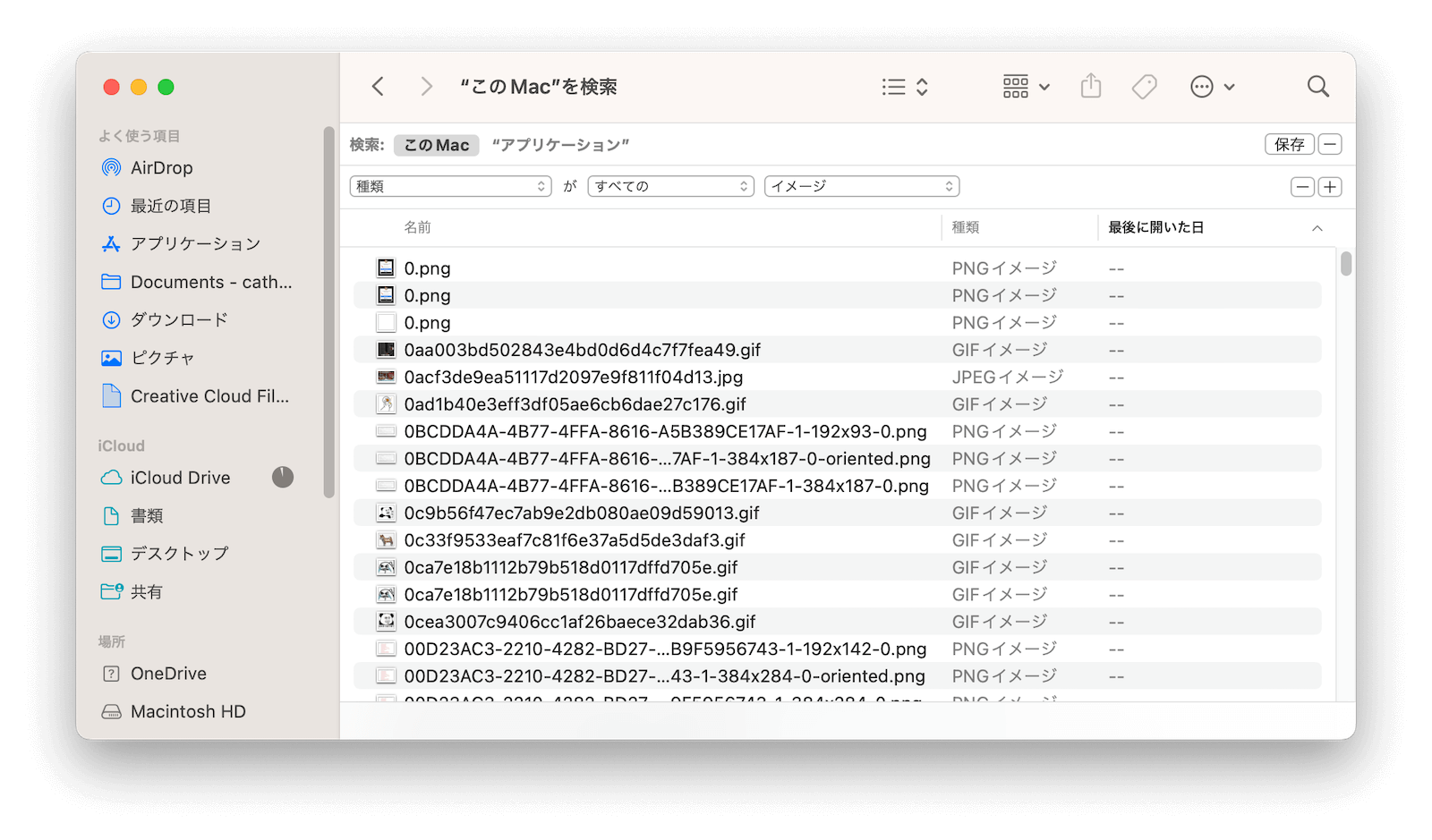The height and width of the screenshot is (840, 1432).
Task: Sort by the 名前 column header
Action: (x=417, y=227)
